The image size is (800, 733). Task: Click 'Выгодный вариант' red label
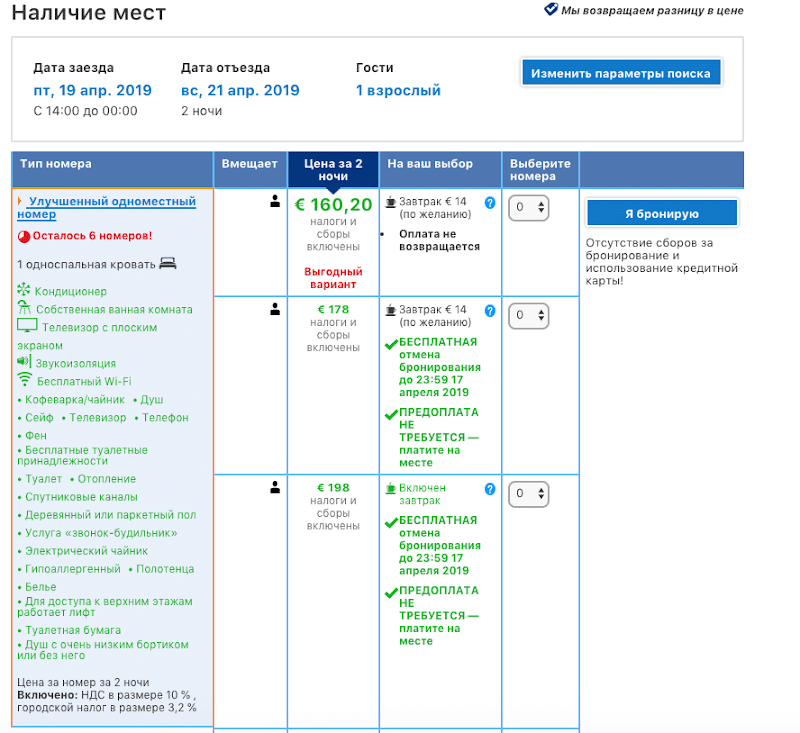point(333,278)
